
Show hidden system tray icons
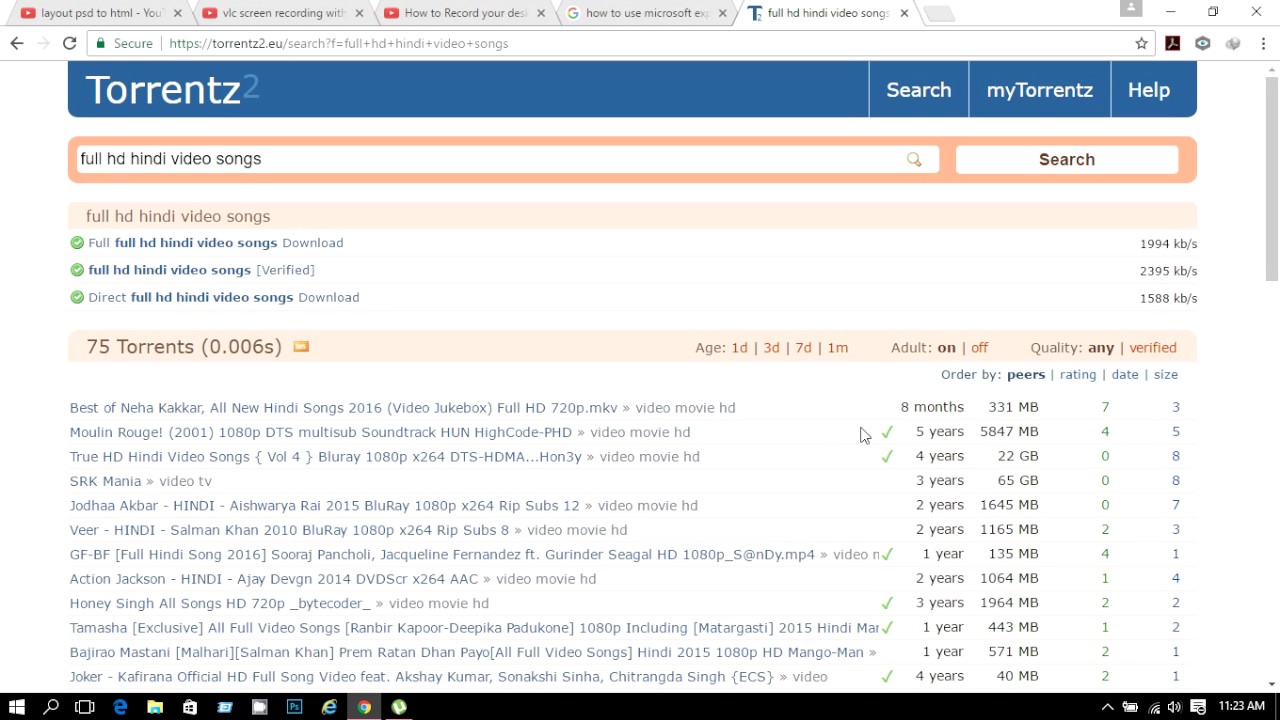click(1106, 707)
